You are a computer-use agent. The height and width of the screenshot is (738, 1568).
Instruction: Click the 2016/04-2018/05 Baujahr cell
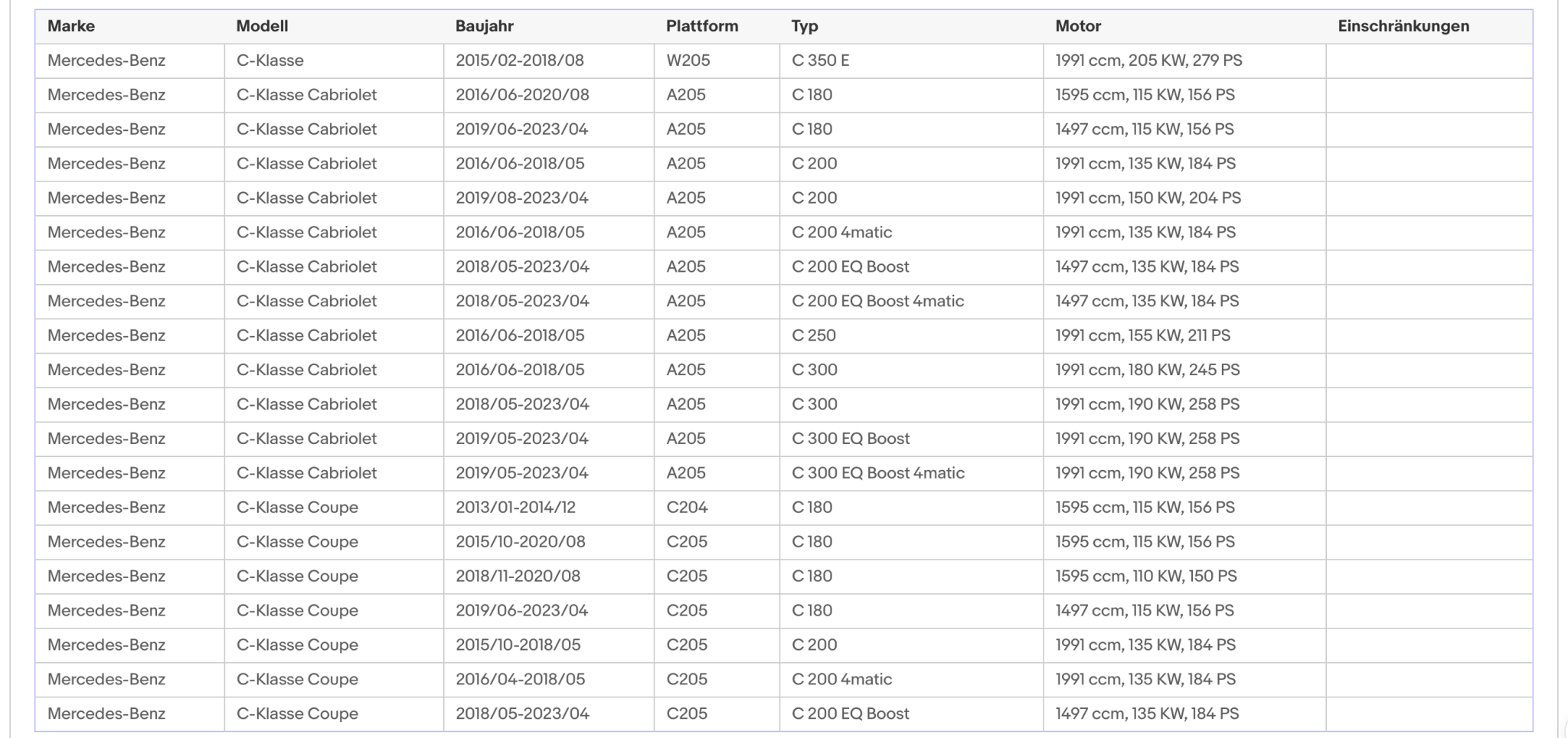pyautogui.click(x=548, y=679)
